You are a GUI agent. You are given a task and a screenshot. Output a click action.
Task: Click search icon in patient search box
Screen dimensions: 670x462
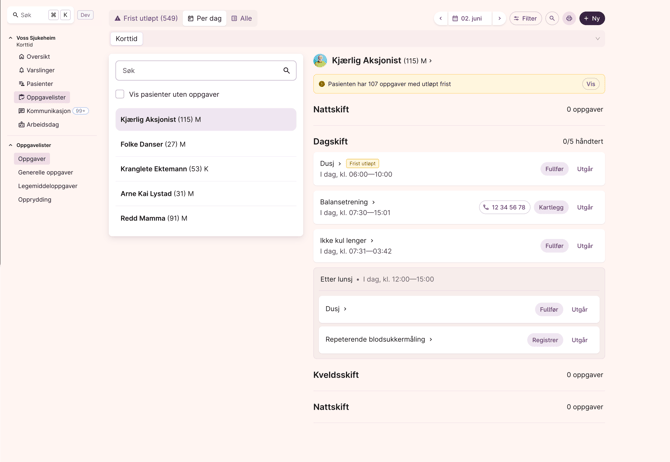click(286, 71)
